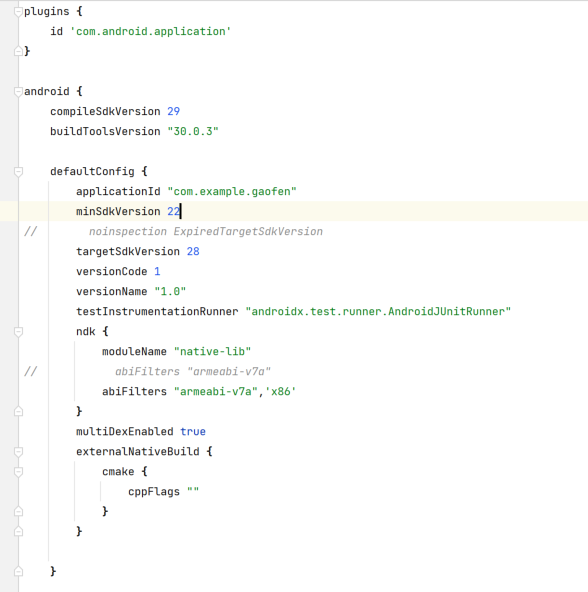Click the buildToolsVersion string "30.0.3"
This screenshot has width=588, height=592.
coord(193,131)
